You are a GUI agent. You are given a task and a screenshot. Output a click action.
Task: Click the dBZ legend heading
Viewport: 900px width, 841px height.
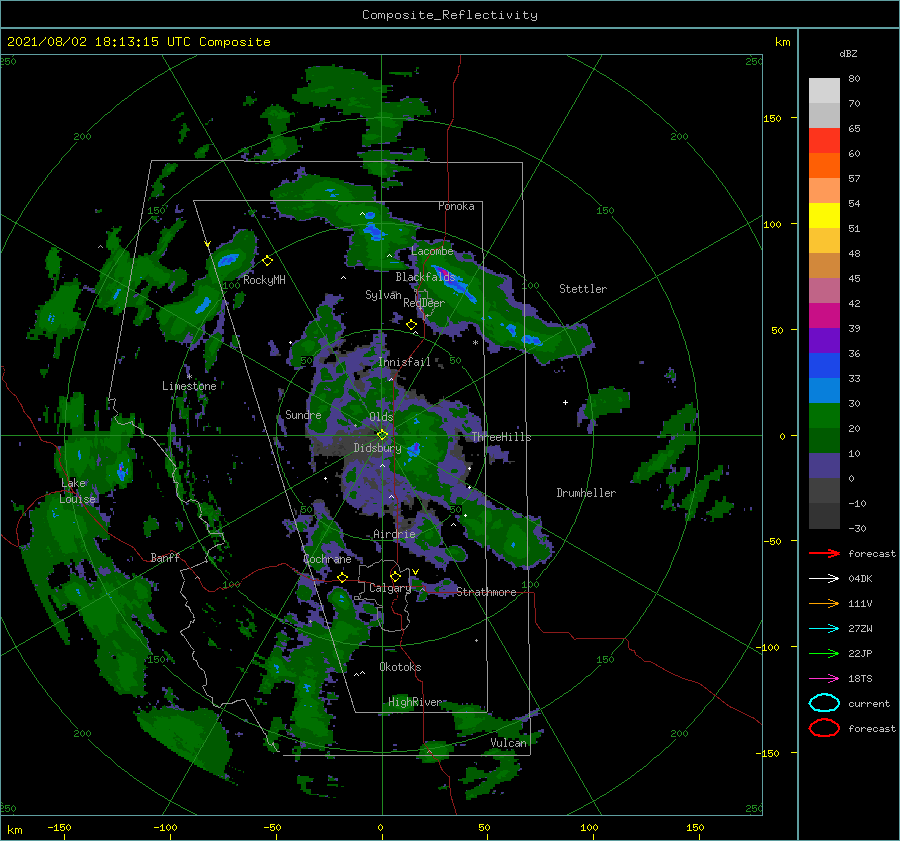[848, 53]
